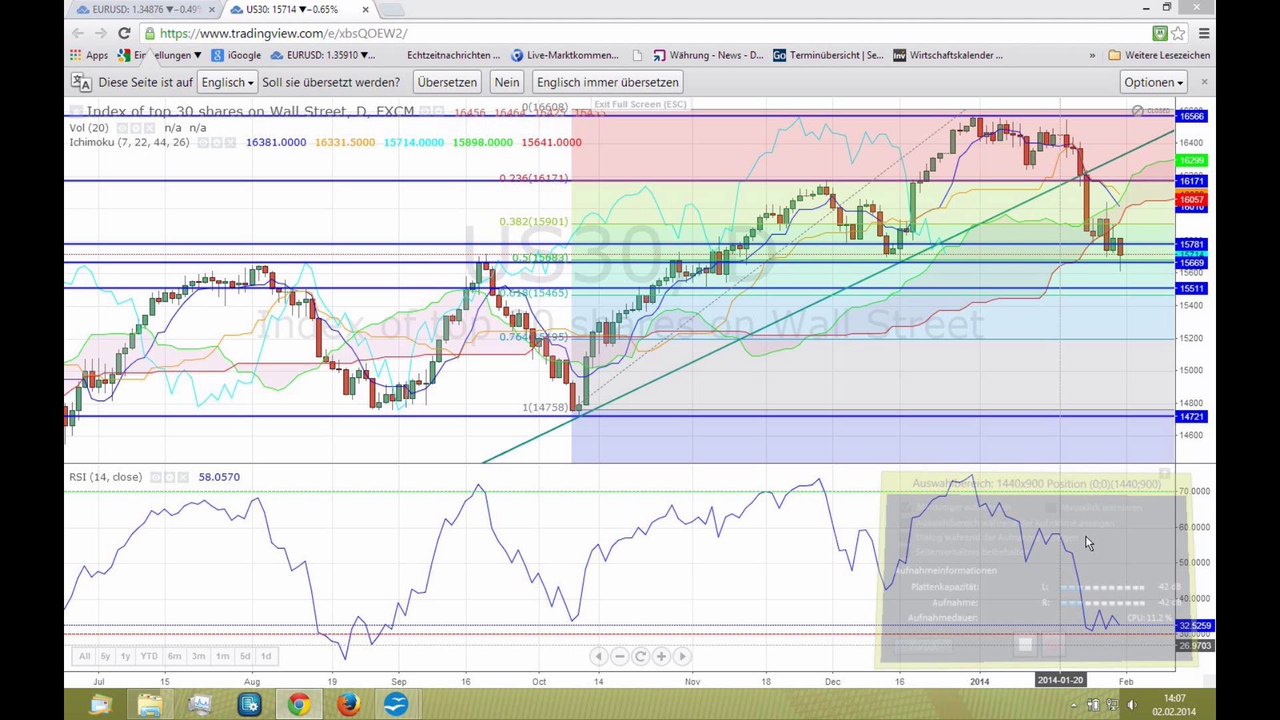This screenshot has height=720, width=1280.
Task: Go forward with browser forward arrow
Action: [x=101, y=33]
